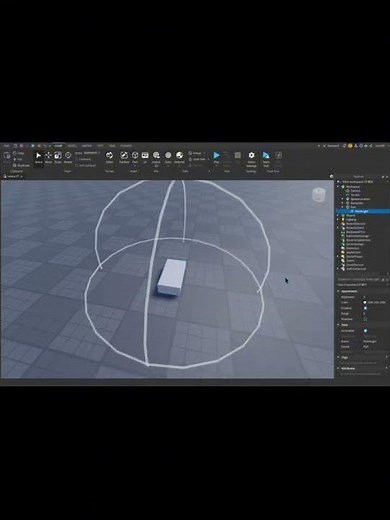Click the Filter Properties search field
This screenshot has width=390, height=520.
361,285
